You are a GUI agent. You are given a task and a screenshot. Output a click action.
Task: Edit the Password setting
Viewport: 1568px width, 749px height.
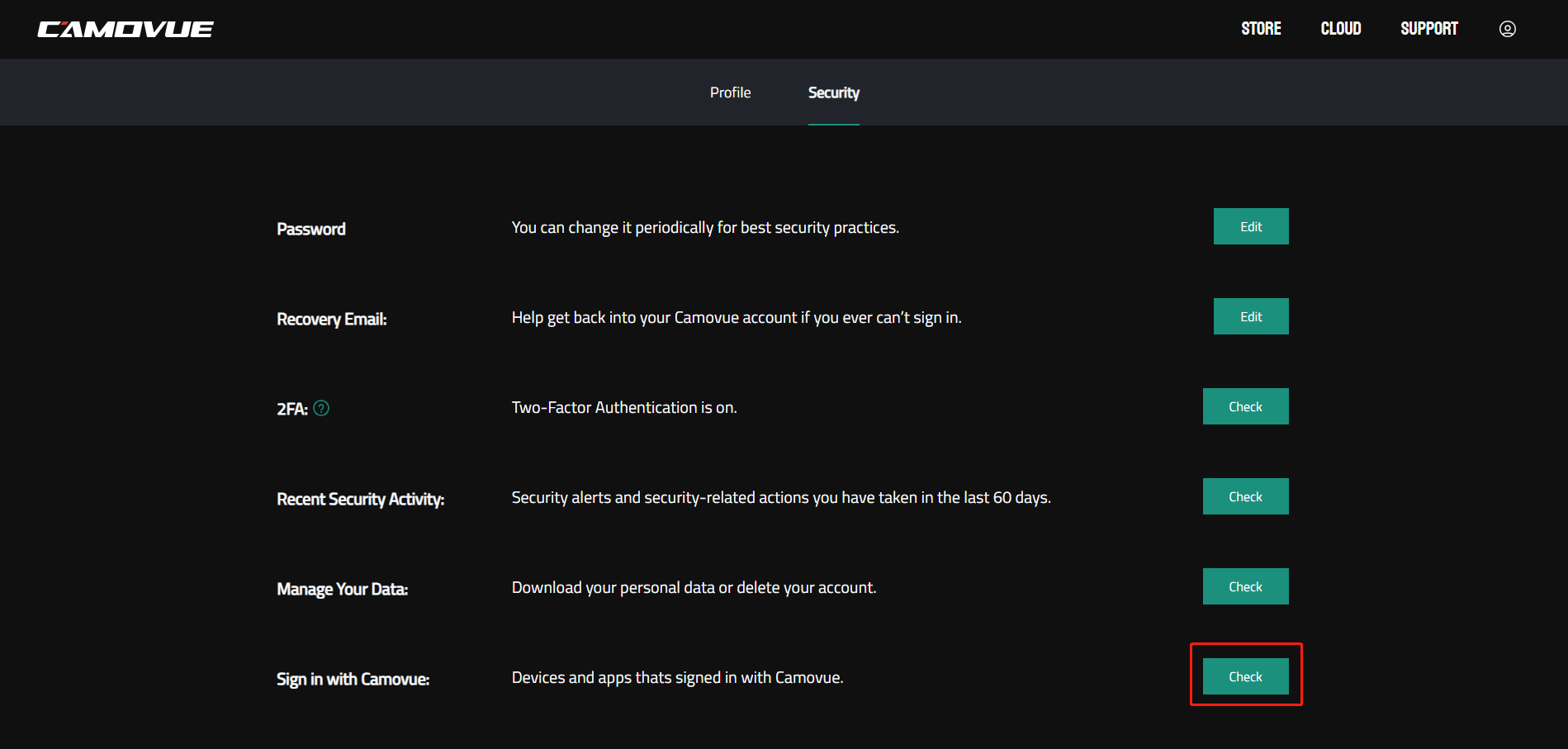click(x=1251, y=226)
